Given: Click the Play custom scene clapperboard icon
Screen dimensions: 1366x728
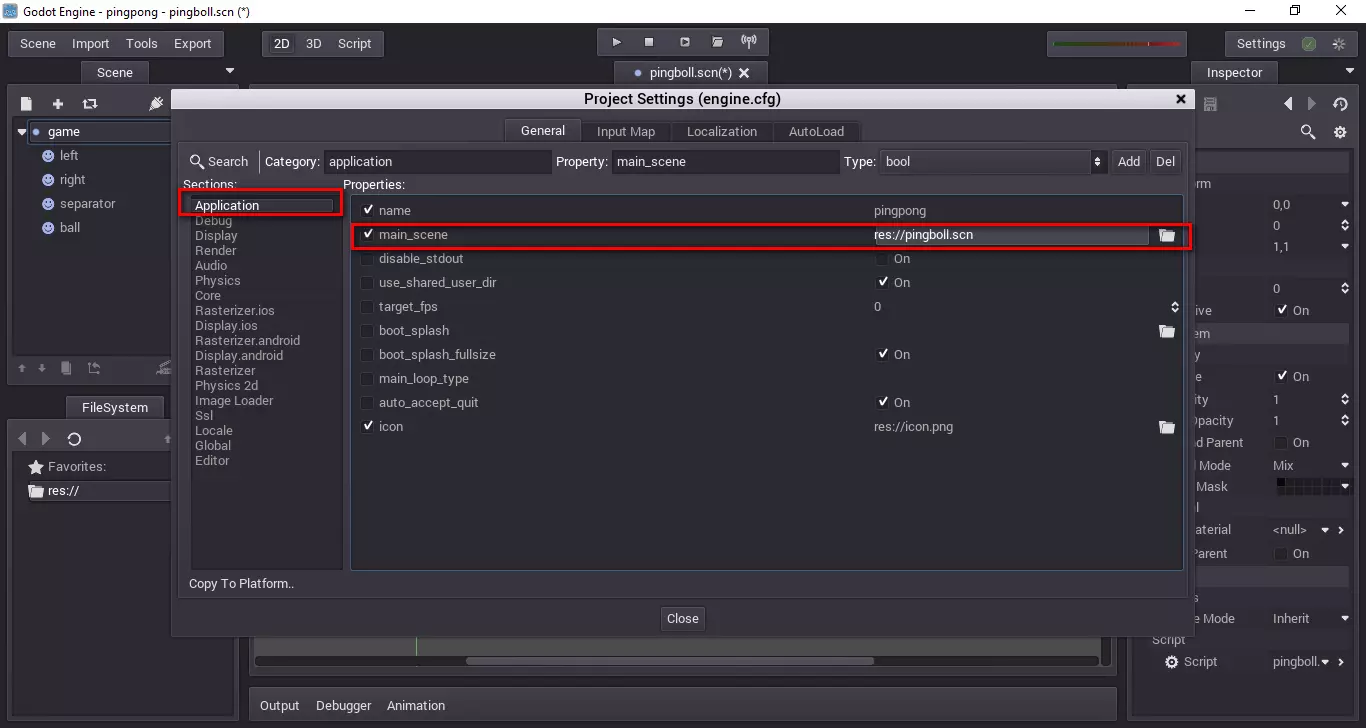Looking at the screenshot, I should (x=717, y=42).
